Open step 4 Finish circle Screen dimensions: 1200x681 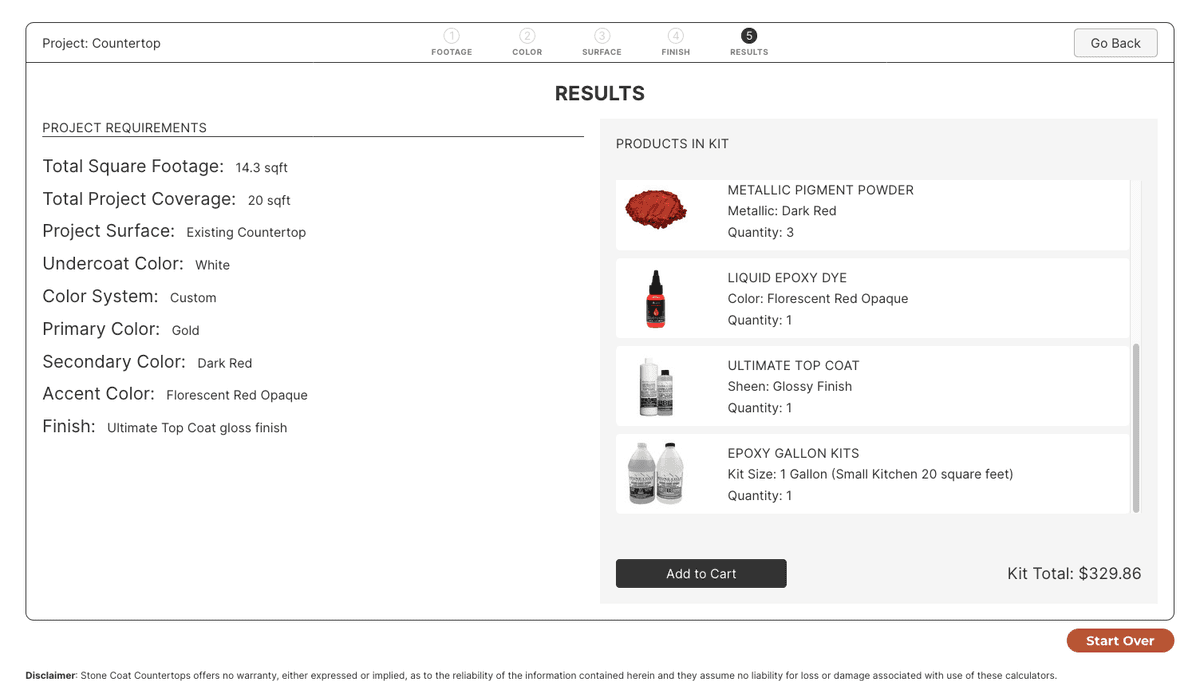[x=676, y=36]
